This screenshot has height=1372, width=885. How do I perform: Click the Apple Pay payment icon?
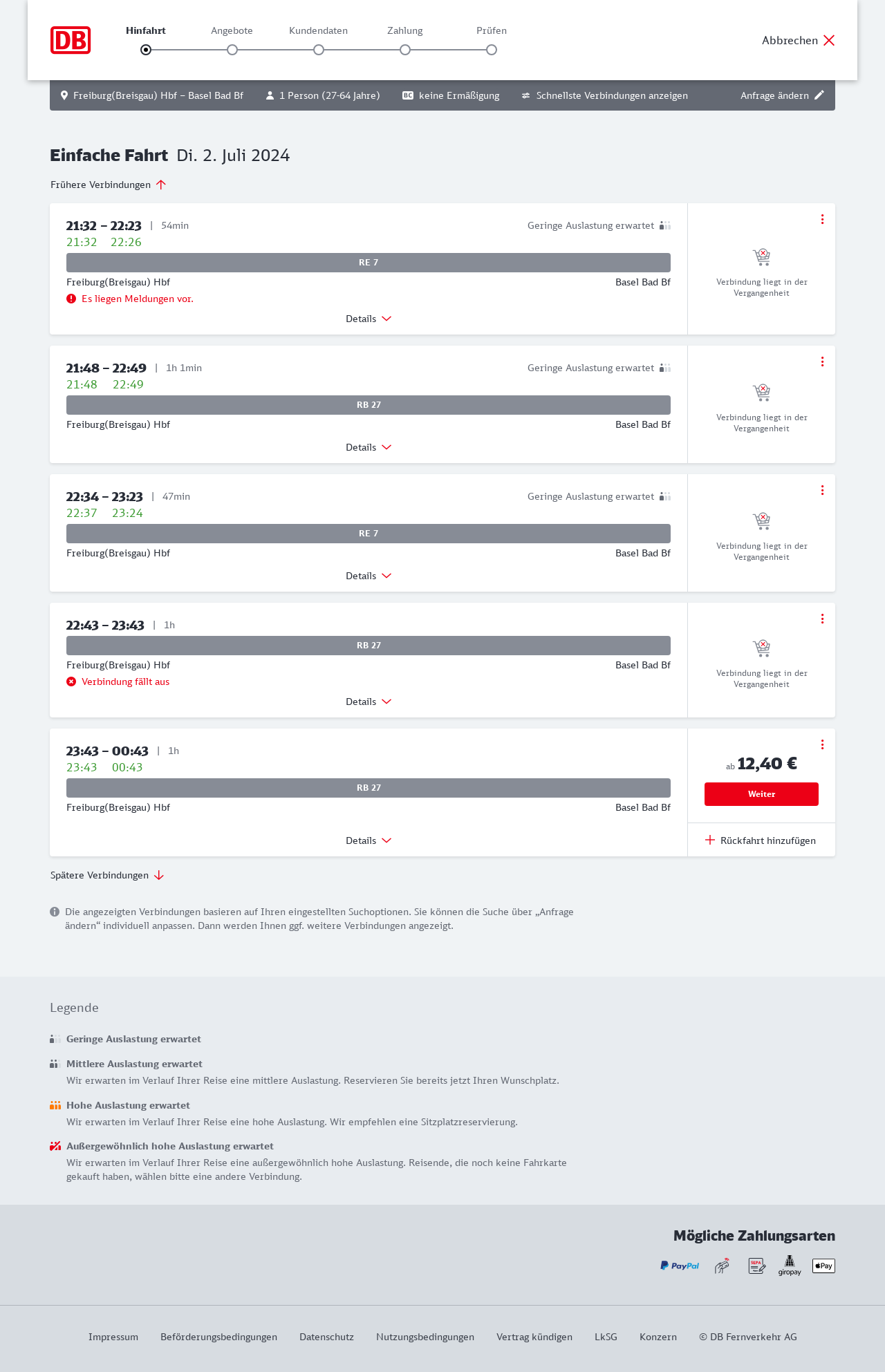click(823, 1266)
